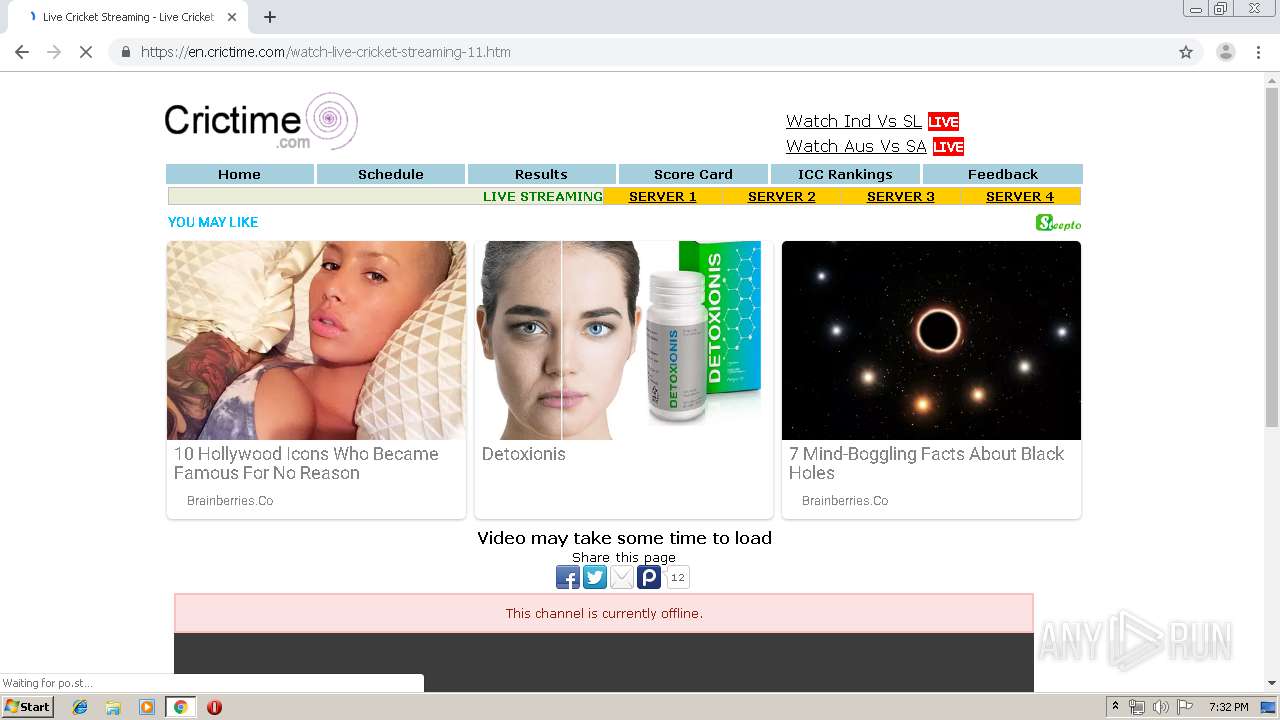Click '7 Mind-Boggling Facts About Black Holes' headline
Viewport: 1280px width, 720px height.
click(x=926, y=463)
